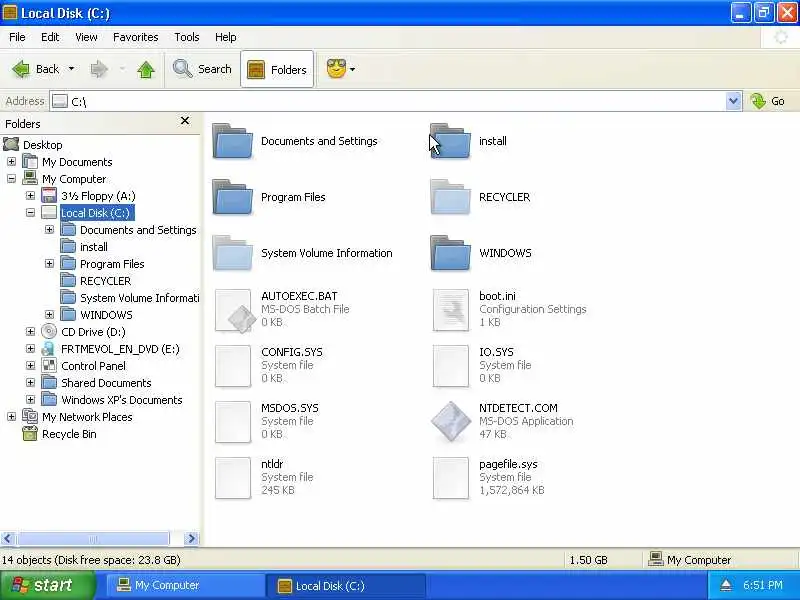This screenshot has height=600, width=800.
Task: Open the Tools menu
Action: point(187,37)
